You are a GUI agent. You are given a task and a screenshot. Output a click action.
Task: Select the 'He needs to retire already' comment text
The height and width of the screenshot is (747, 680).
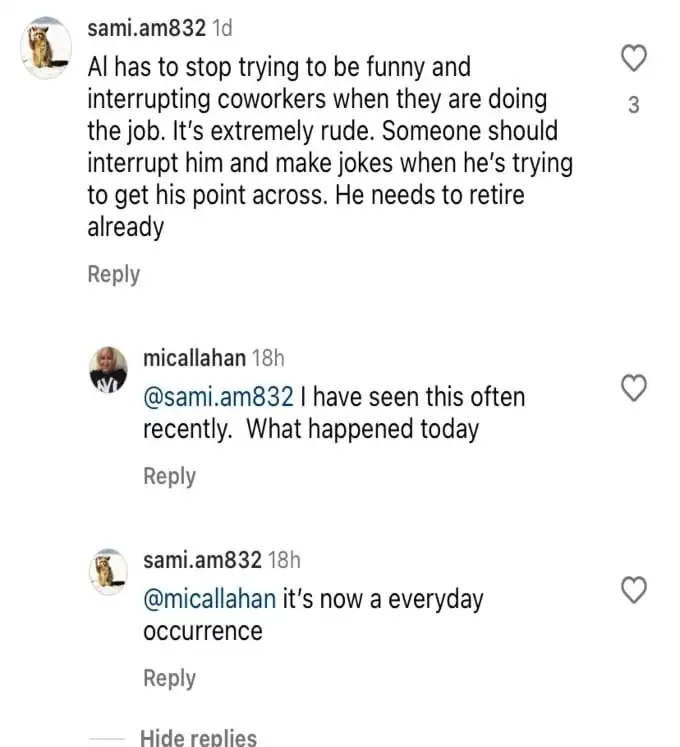click(x=306, y=211)
